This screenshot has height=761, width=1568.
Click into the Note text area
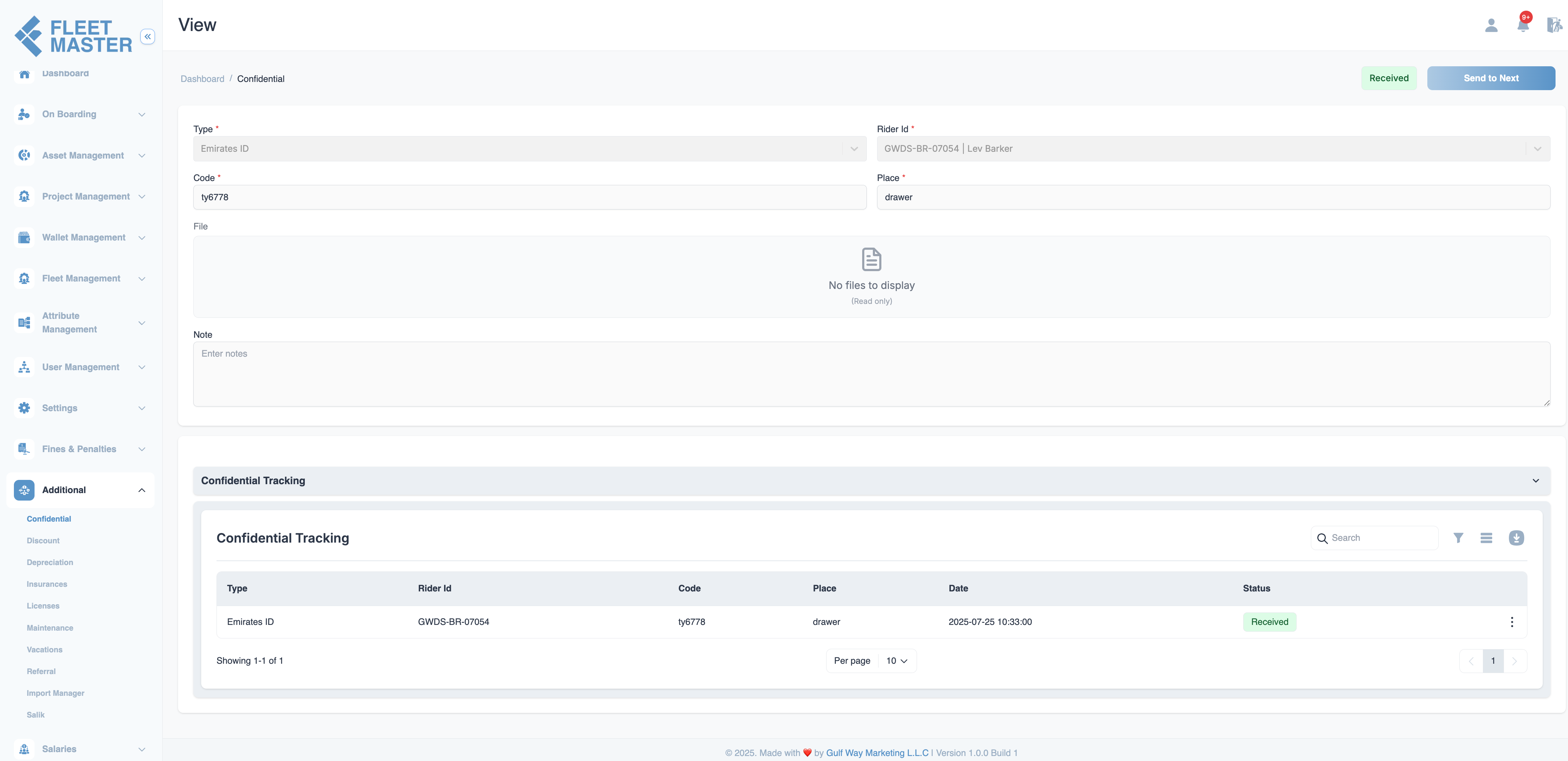pos(872,374)
